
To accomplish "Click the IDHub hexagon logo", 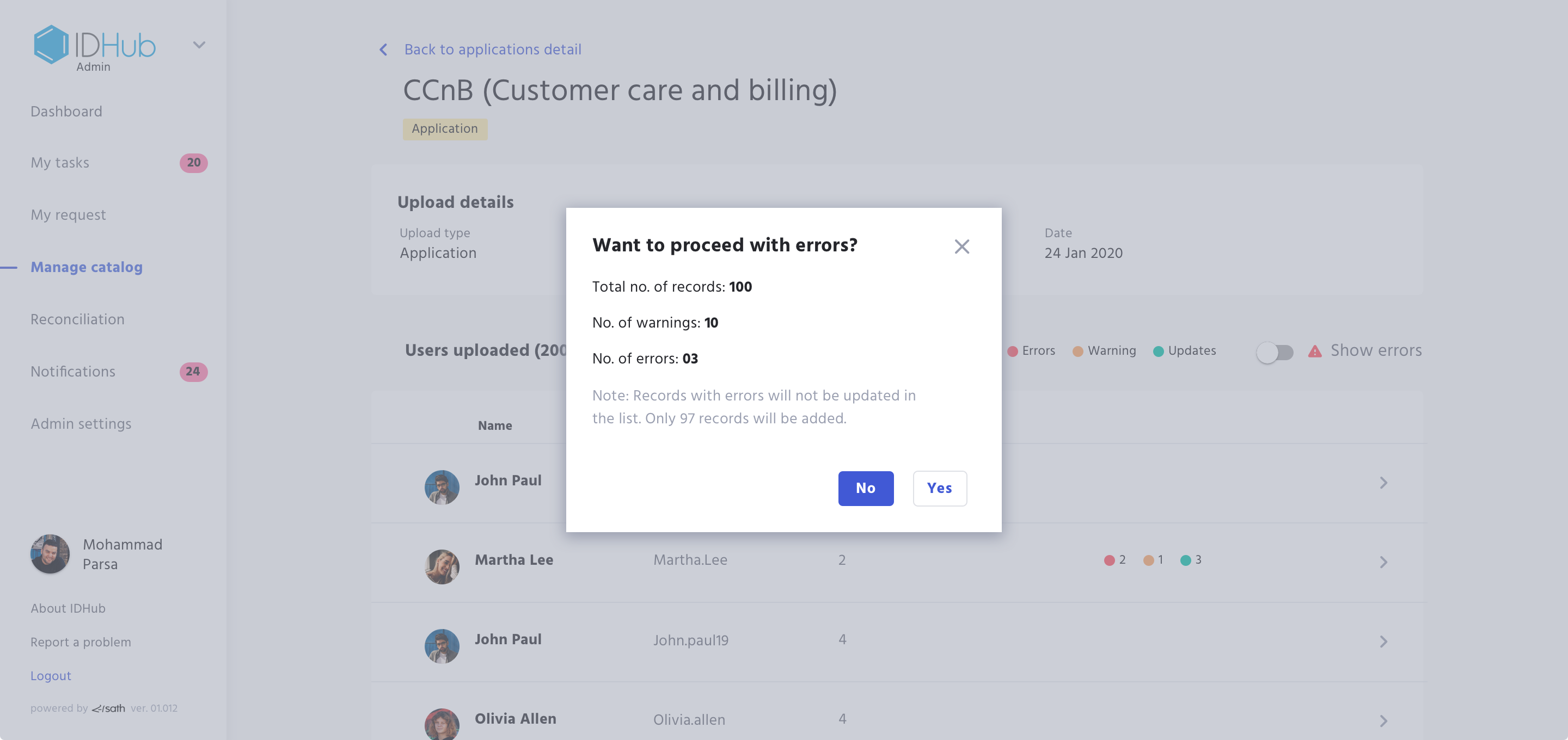I will click(51, 45).
